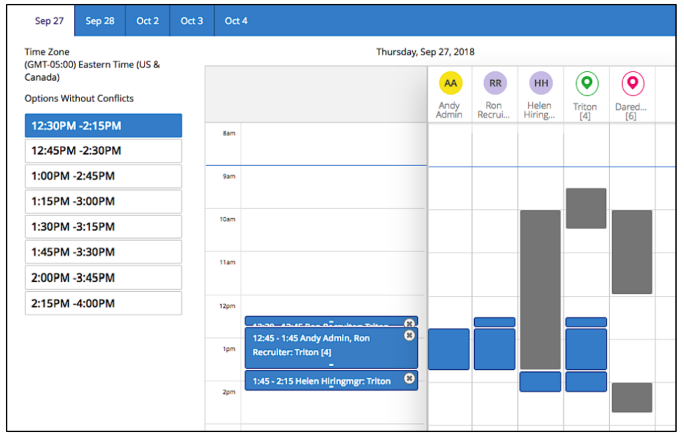Image resolution: width=684 pixels, height=434 pixels.
Task: Open the Oct 4 tab
Action: (x=236, y=21)
